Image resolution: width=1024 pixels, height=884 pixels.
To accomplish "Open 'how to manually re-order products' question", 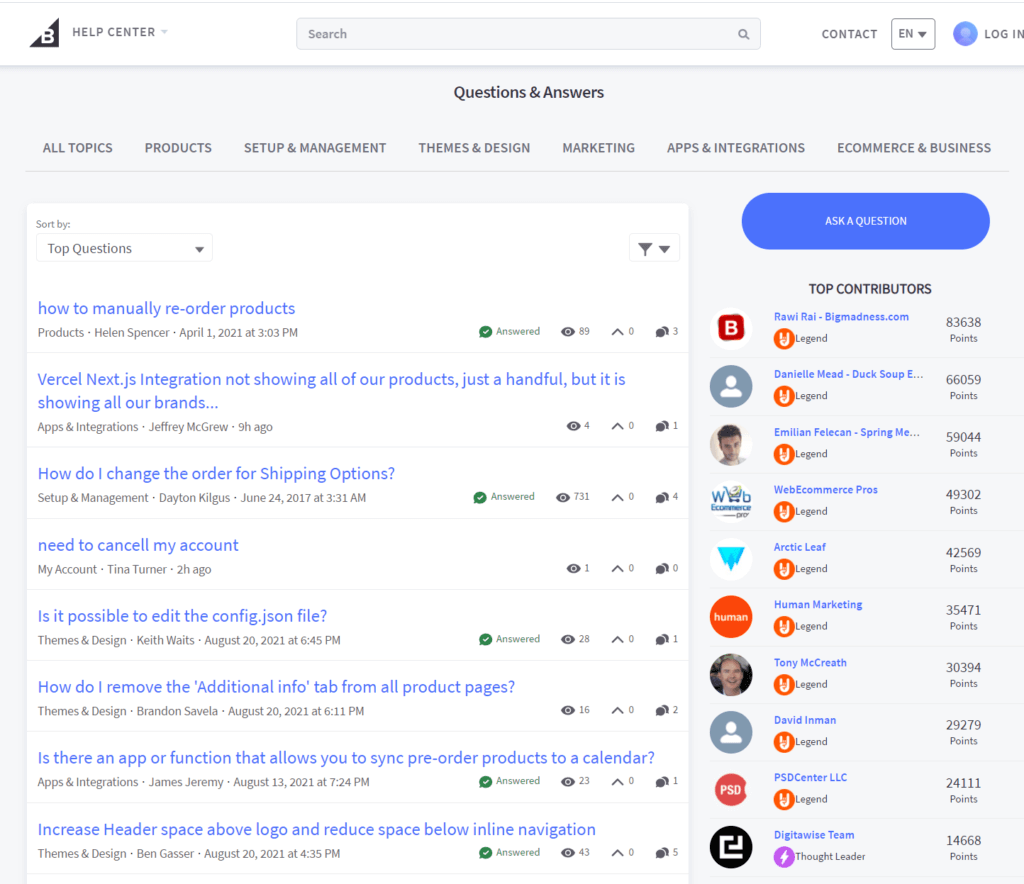I will pos(167,308).
